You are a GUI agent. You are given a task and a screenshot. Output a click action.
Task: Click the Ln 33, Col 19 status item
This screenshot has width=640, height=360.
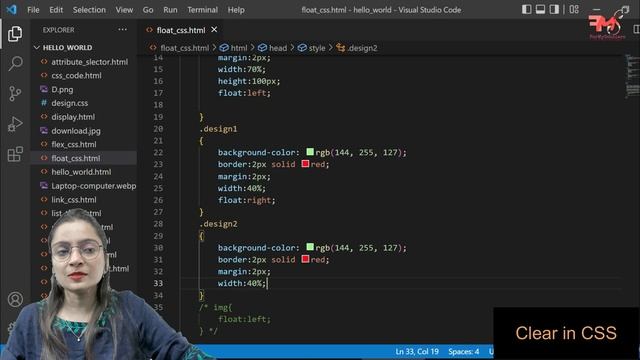[x=417, y=351]
